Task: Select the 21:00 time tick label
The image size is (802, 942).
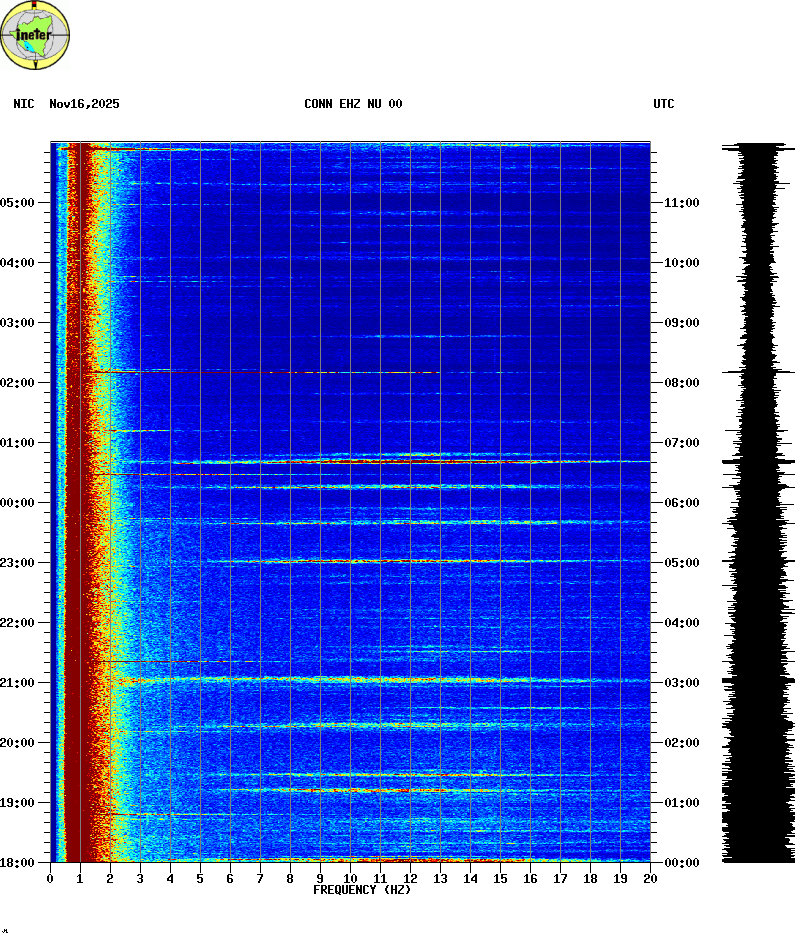Action: (x=18, y=683)
